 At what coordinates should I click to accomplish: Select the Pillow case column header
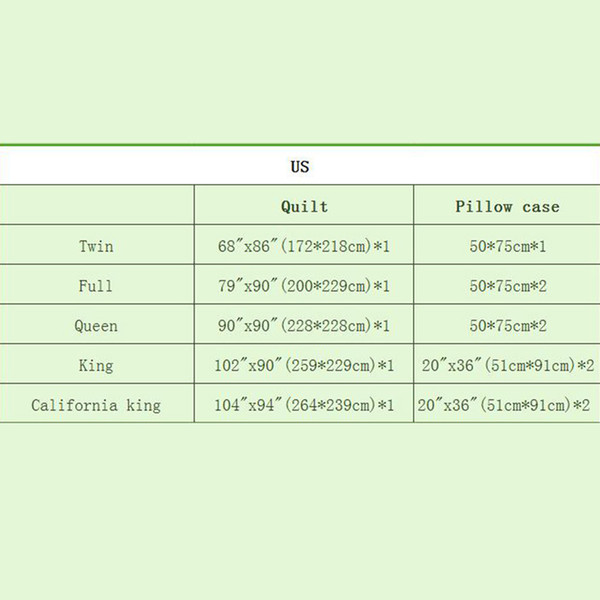(x=507, y=207)
